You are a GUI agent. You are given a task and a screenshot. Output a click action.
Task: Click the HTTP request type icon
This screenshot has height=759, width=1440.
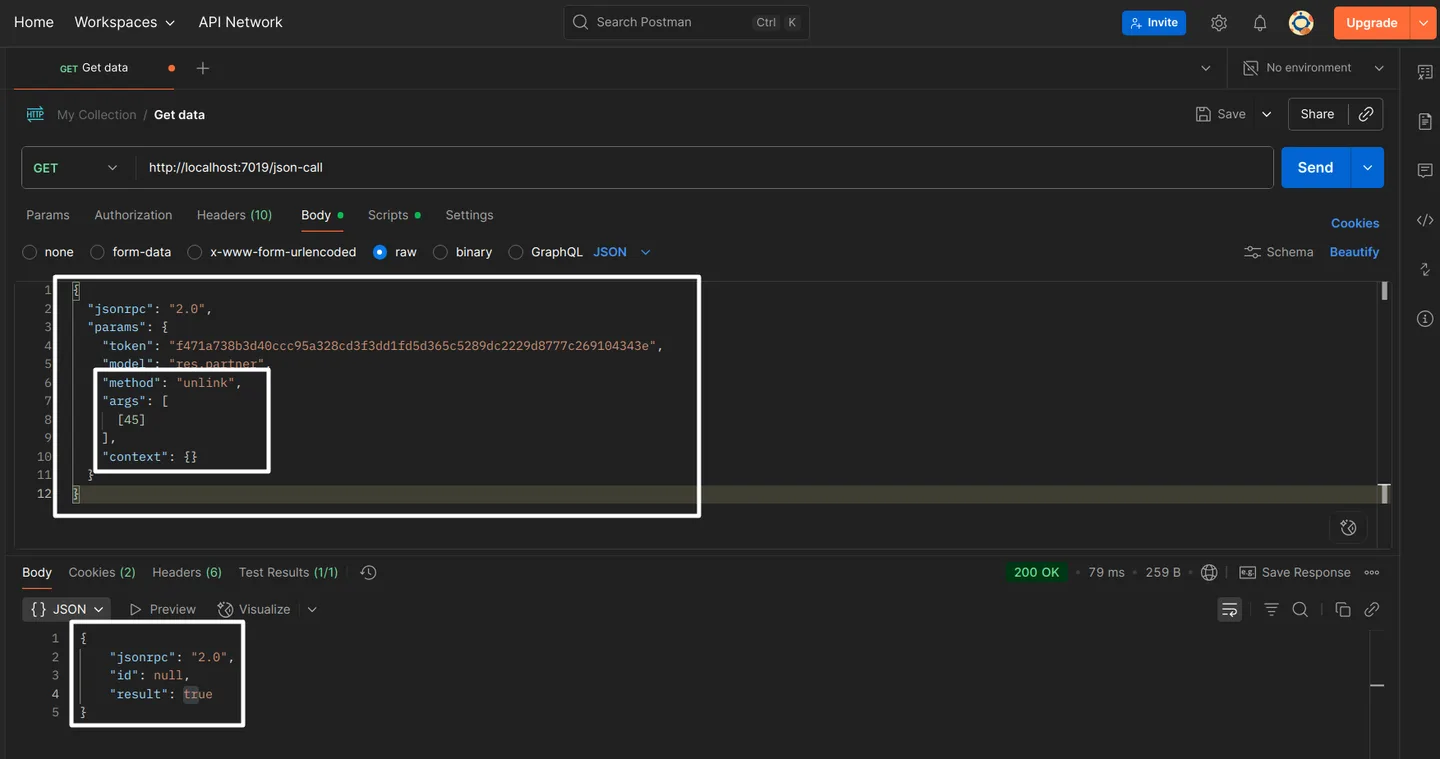[35, 114]
